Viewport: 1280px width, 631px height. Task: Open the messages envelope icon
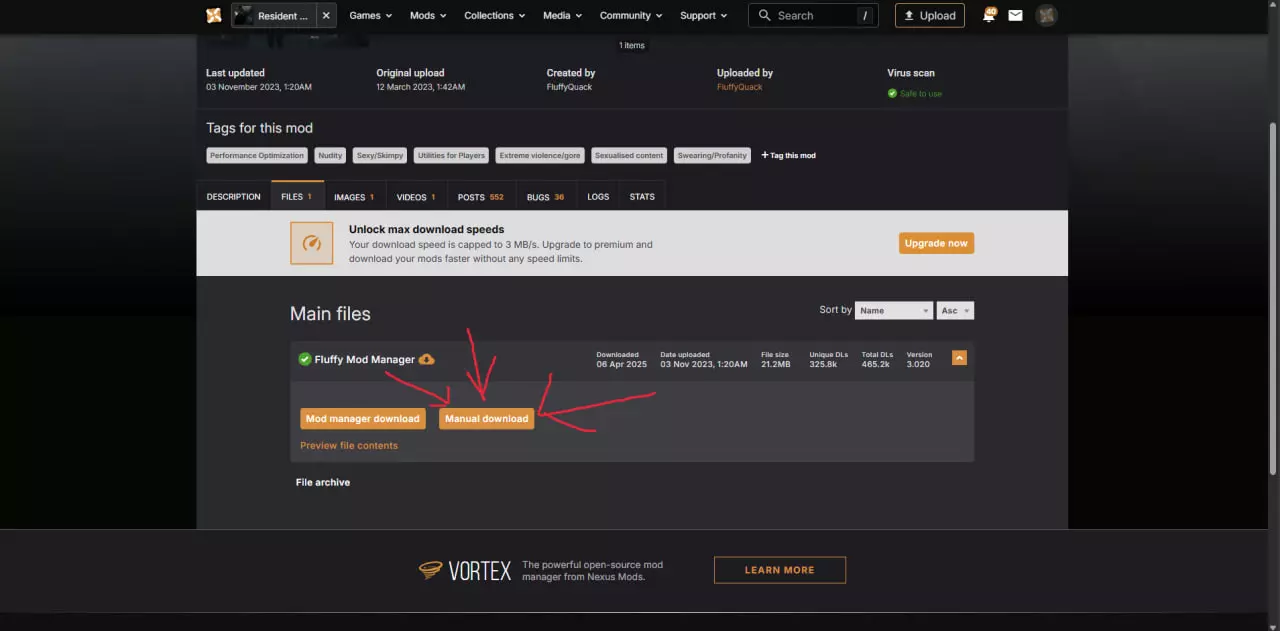[x=1016, y=16]
